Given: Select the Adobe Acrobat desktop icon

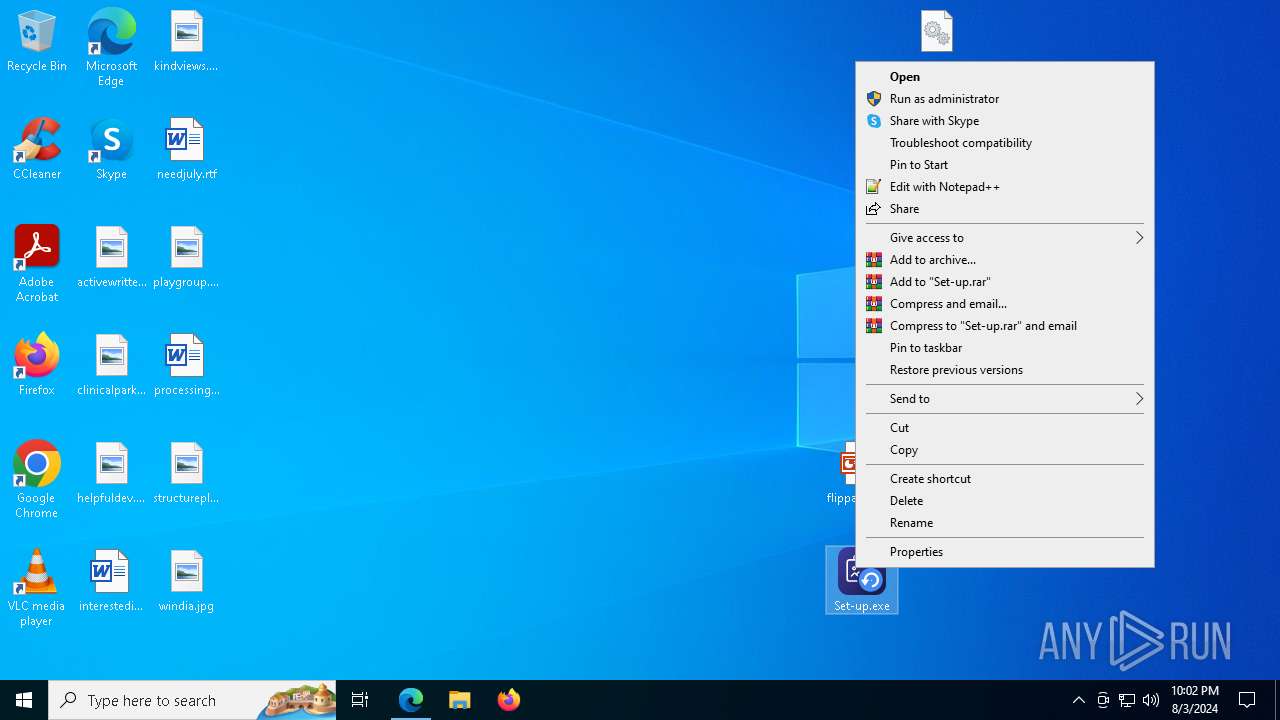Looking at the screenshot, I should pyautogui.click(x=37, y=264).
